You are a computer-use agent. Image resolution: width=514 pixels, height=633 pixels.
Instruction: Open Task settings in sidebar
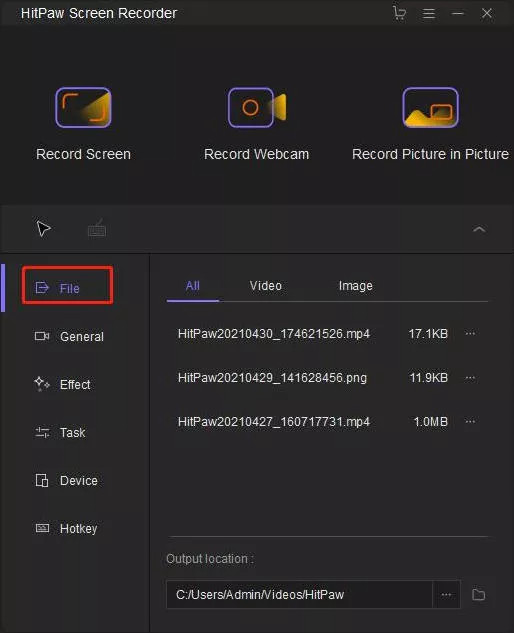point(60,432)
